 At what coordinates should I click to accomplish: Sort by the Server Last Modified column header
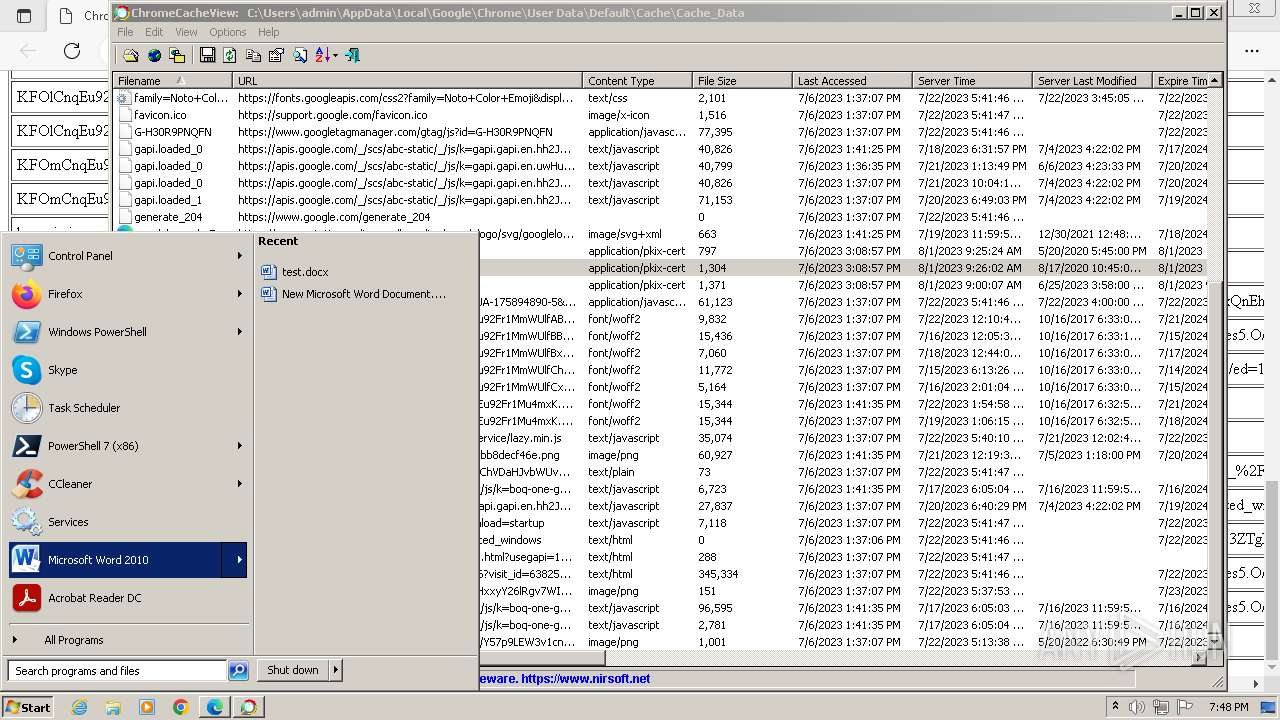1092,81
